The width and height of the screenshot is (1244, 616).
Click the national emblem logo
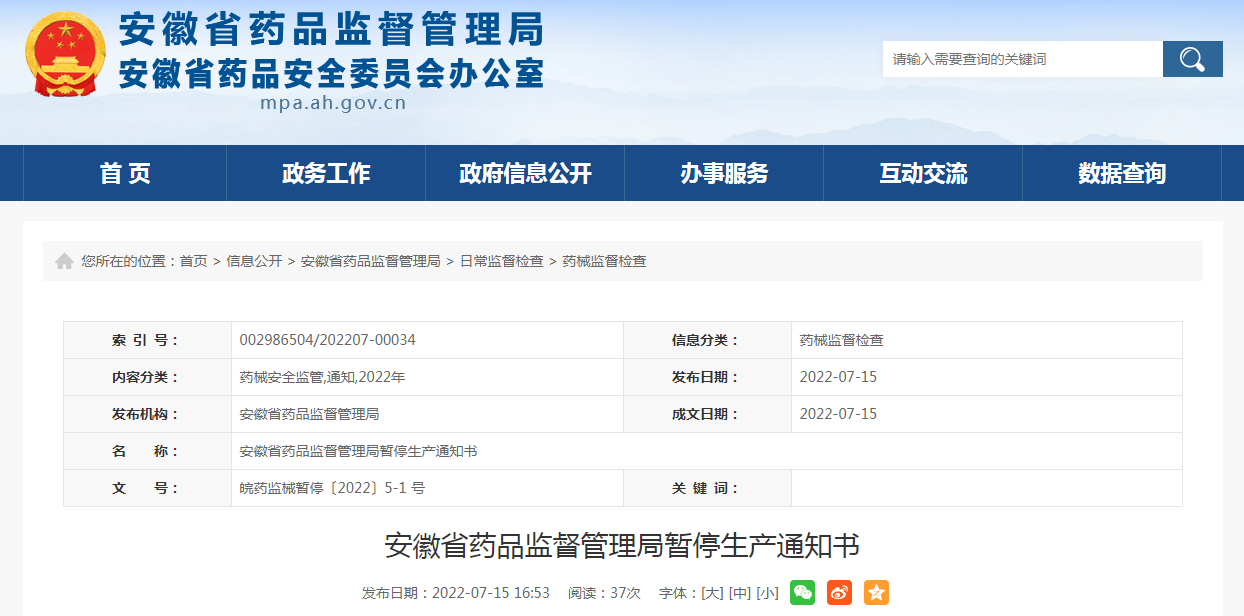click(x=65, y=55)
